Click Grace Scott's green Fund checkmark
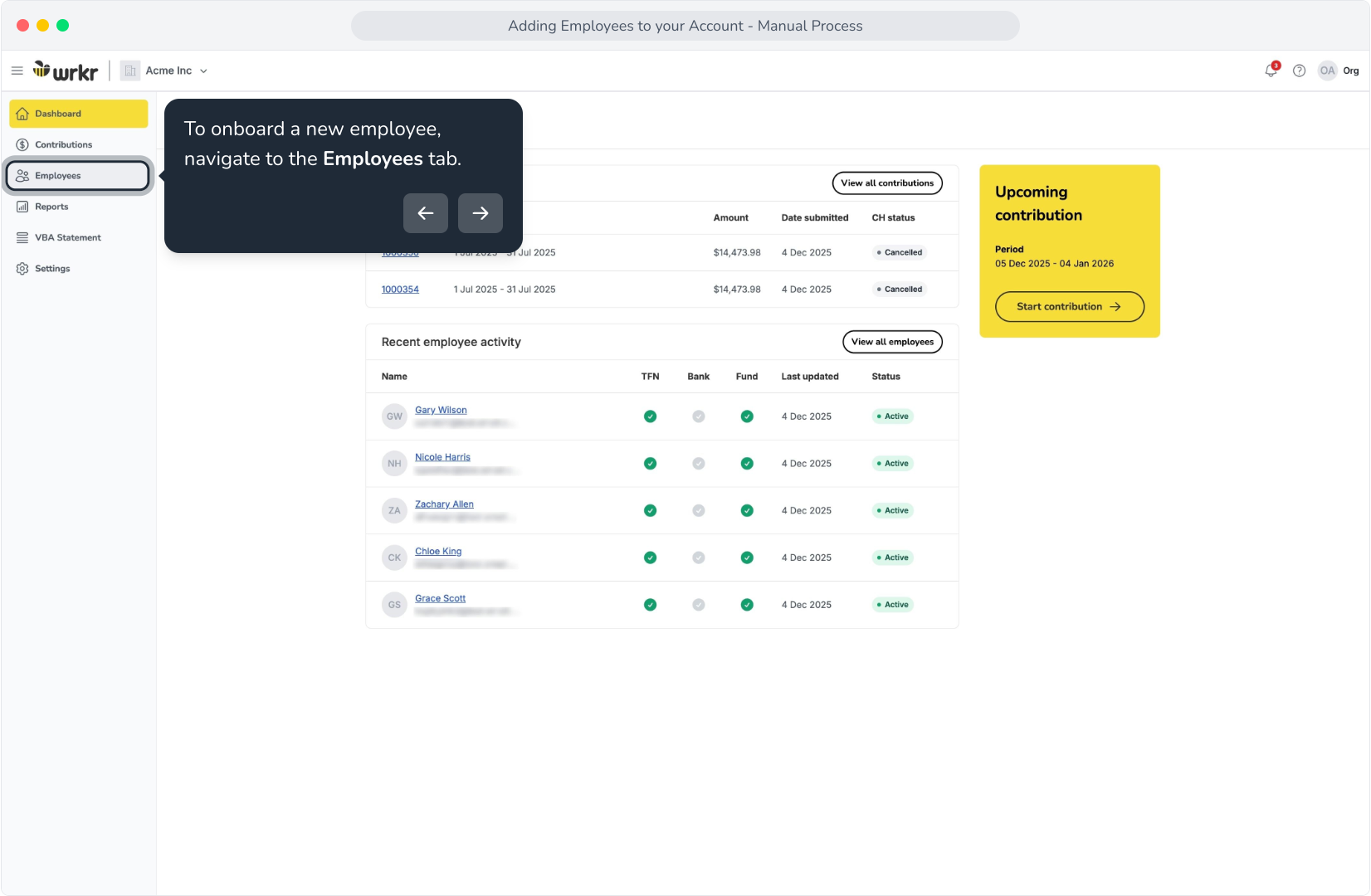The width and height of the screenshot is (1371, 896). [x=747, y=605]
